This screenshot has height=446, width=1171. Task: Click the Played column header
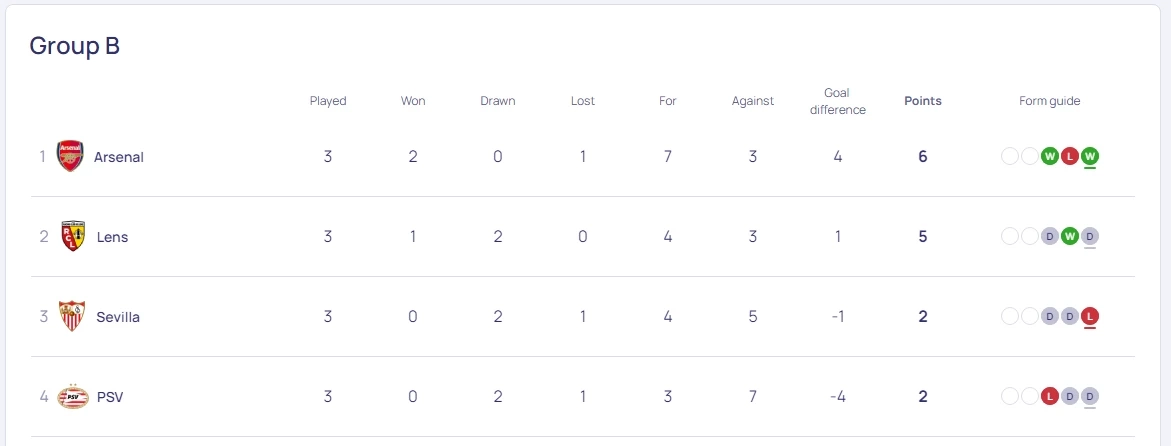(x=328, y=101)
